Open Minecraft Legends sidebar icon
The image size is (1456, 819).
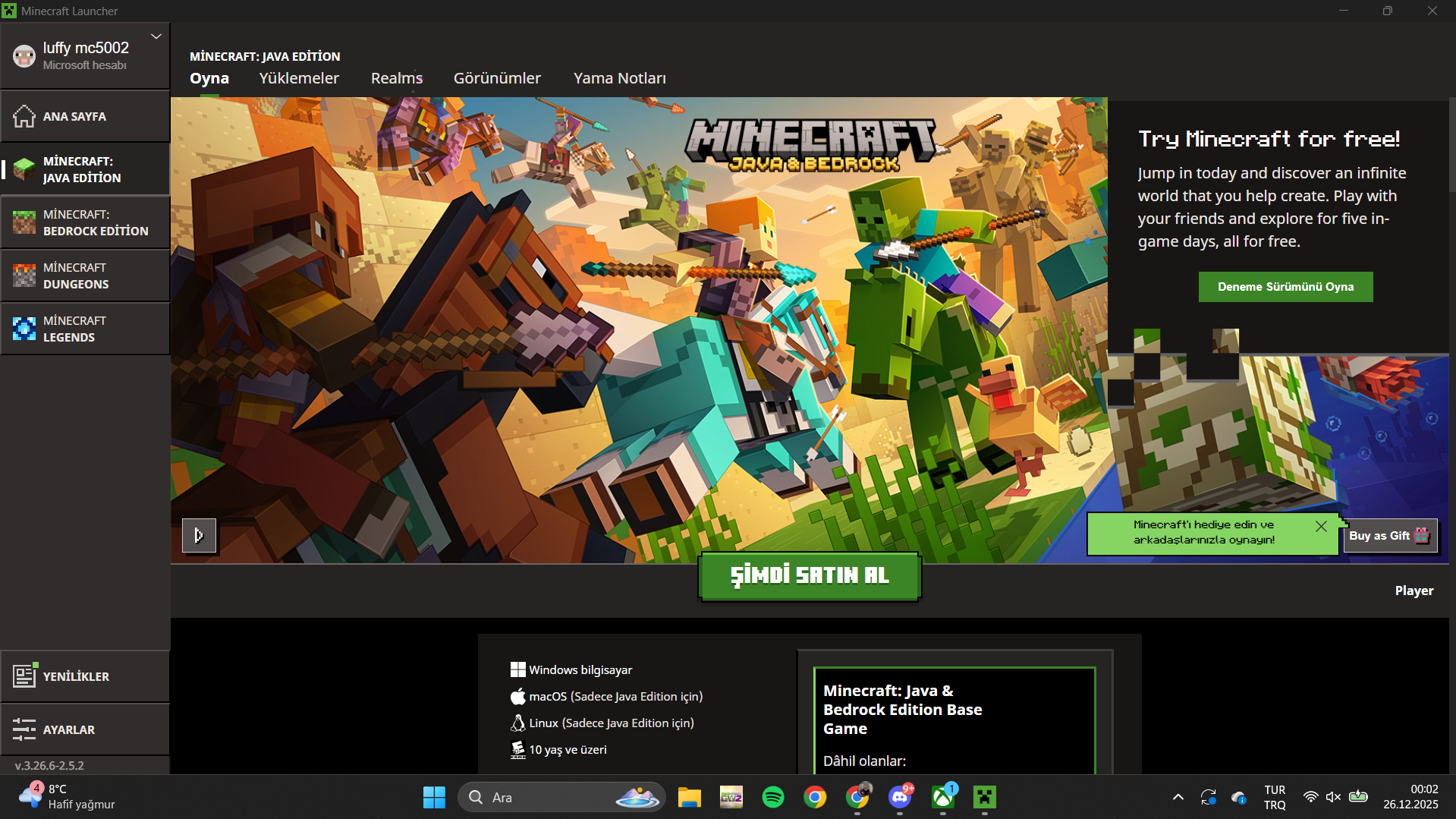[x=24, y=329]
